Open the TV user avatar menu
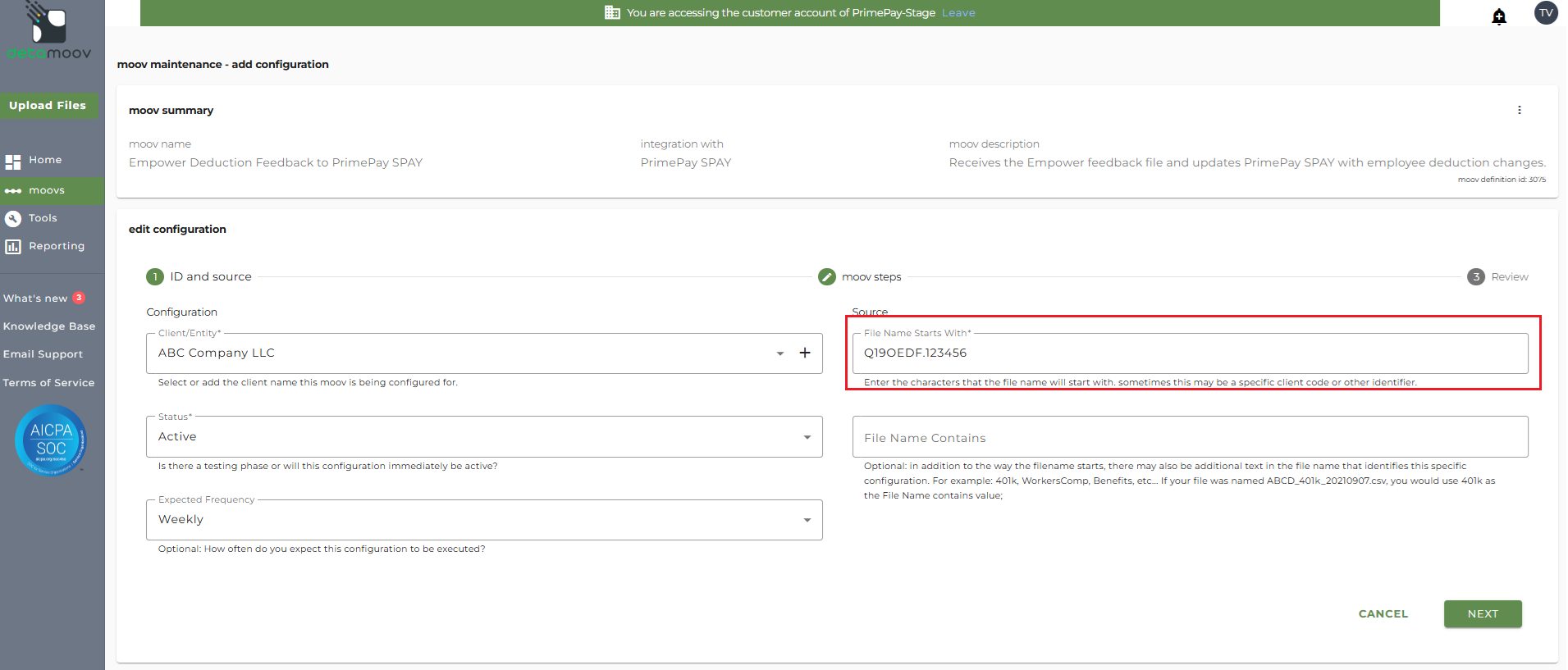 (1546, 13)
